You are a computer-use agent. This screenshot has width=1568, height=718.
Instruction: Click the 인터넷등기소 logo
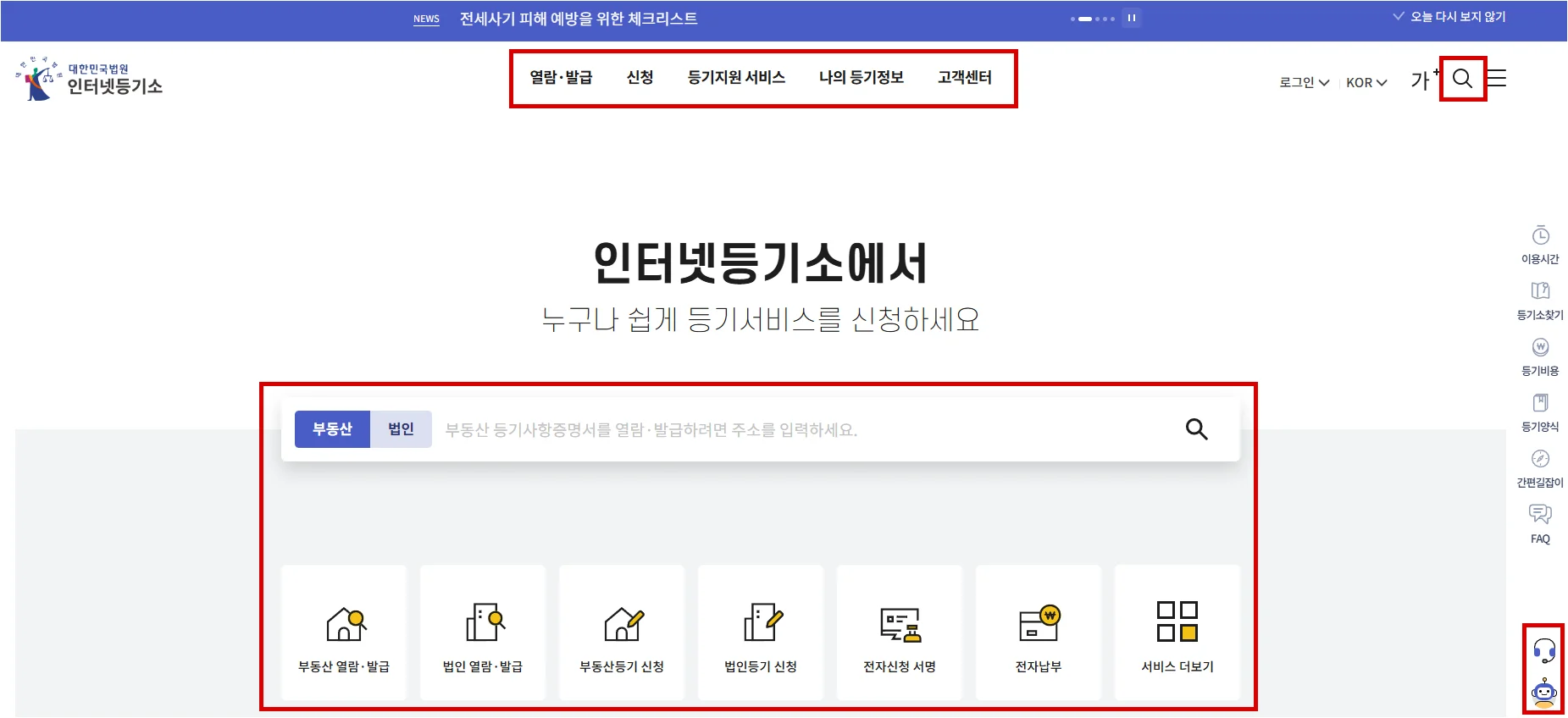[90, 79]
